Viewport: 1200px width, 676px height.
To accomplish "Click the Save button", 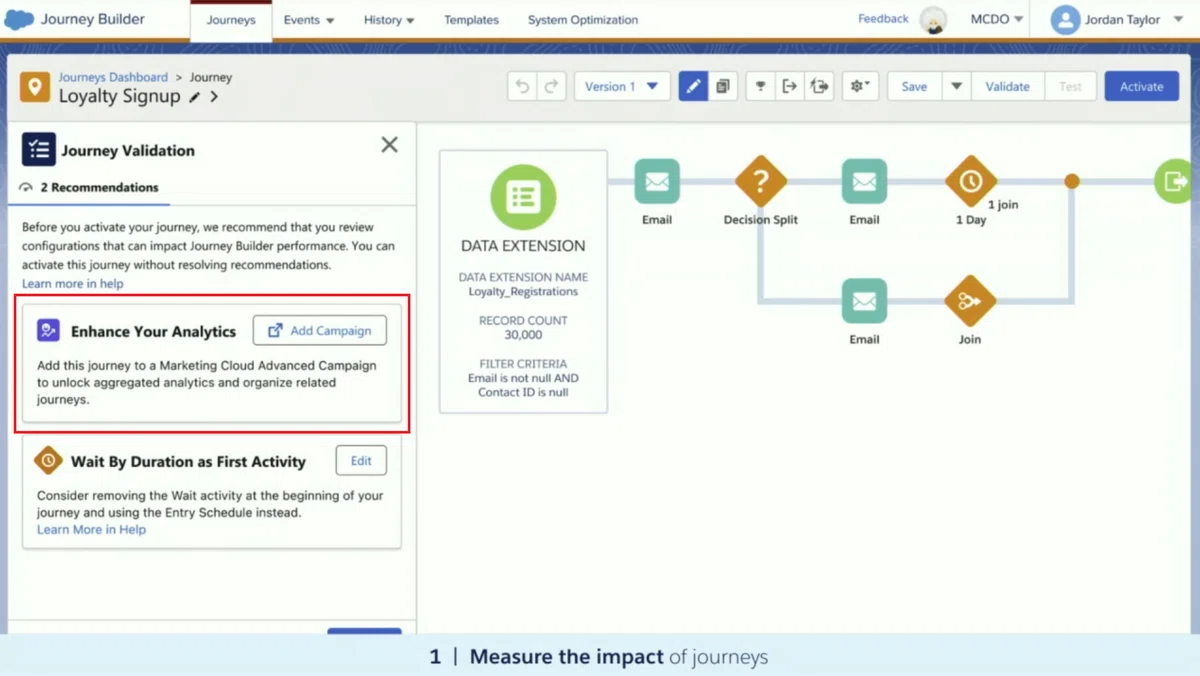I will pos(914,86).
